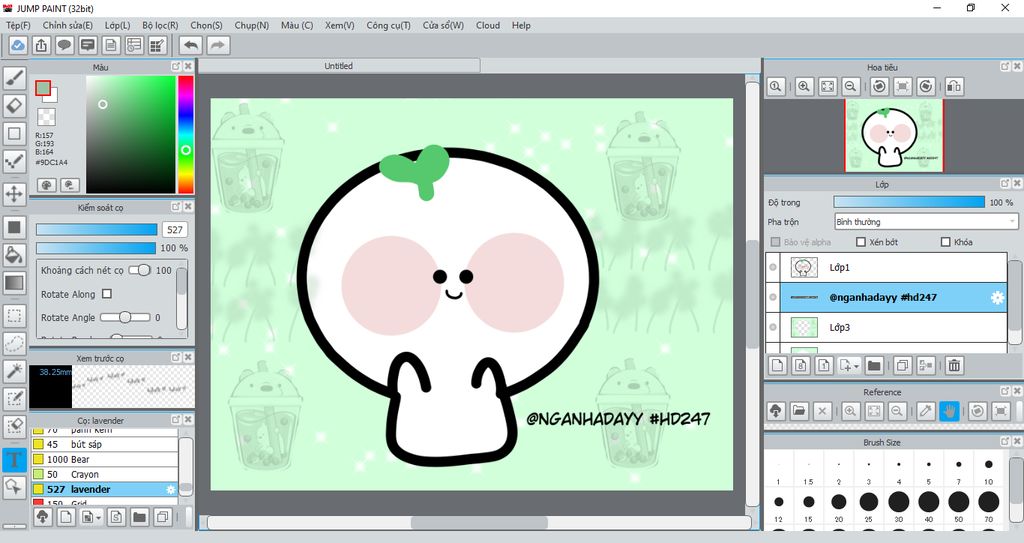Viewport: 1024px width, 543px height.
Task: Choose the 50 Crayon brush
Action: [104, 474]
